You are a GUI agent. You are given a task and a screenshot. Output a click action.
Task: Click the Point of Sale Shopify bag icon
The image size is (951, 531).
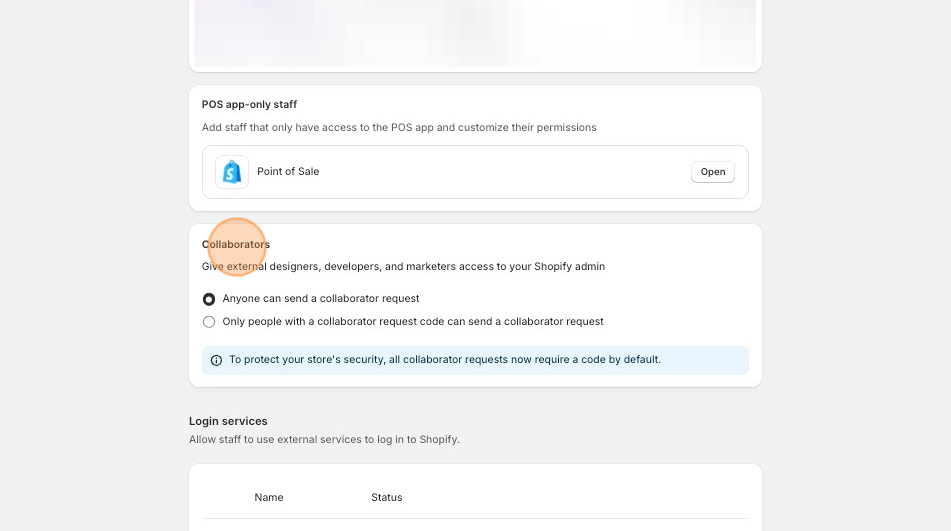(232, 172)
